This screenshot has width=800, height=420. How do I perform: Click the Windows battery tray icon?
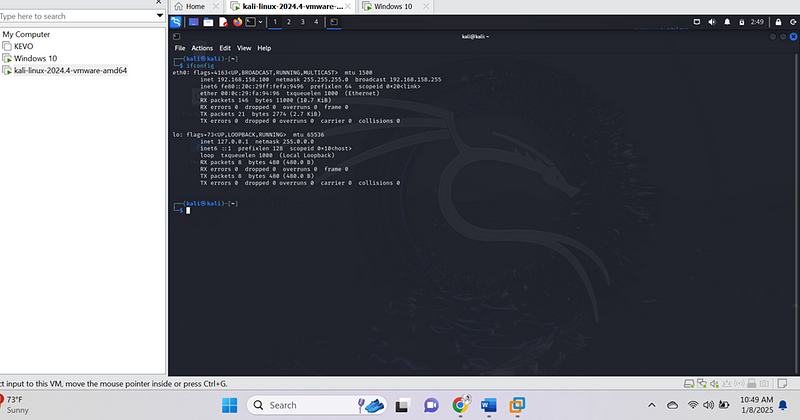(x=723, y=405)
